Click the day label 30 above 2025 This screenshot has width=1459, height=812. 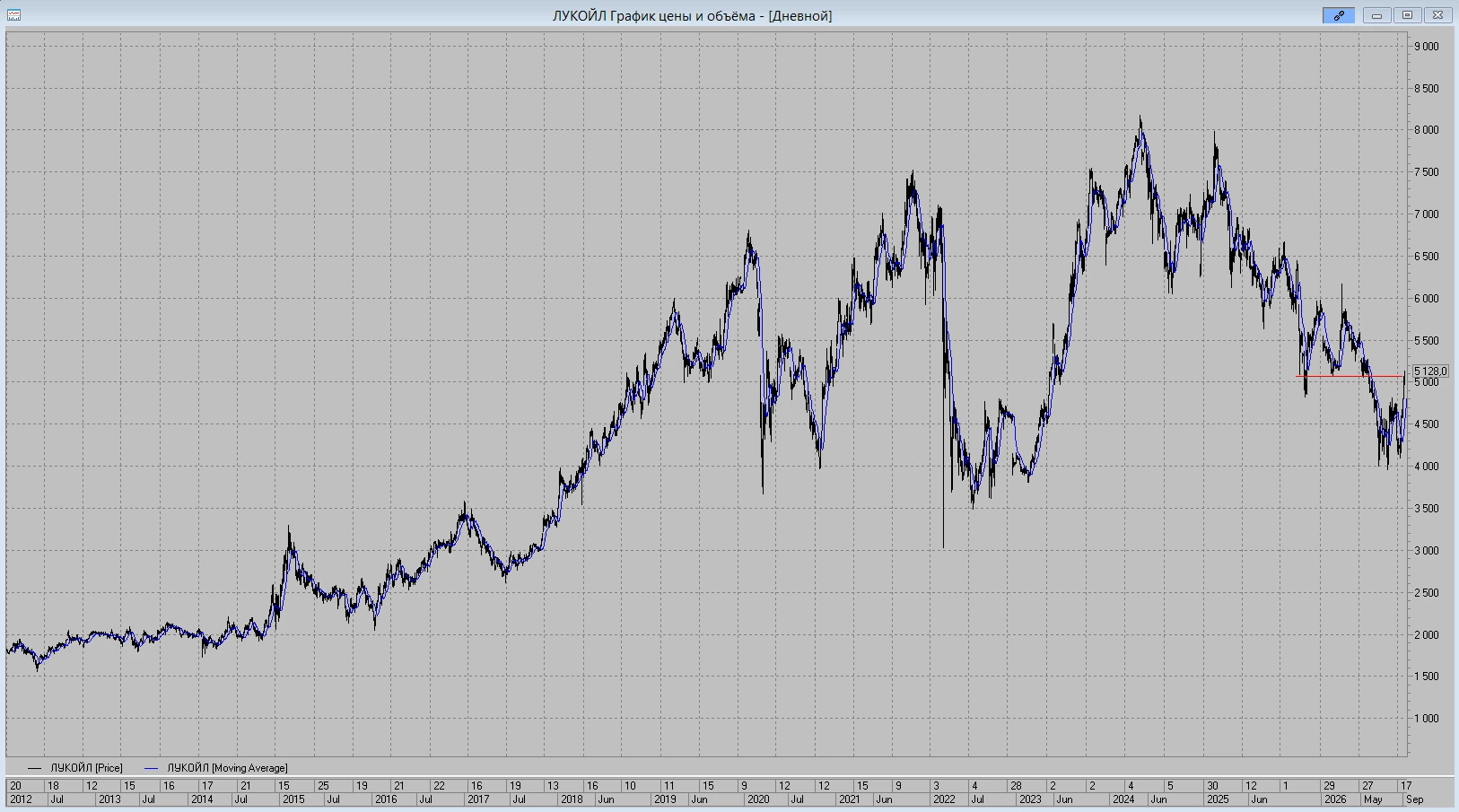tap(1212, 786)
